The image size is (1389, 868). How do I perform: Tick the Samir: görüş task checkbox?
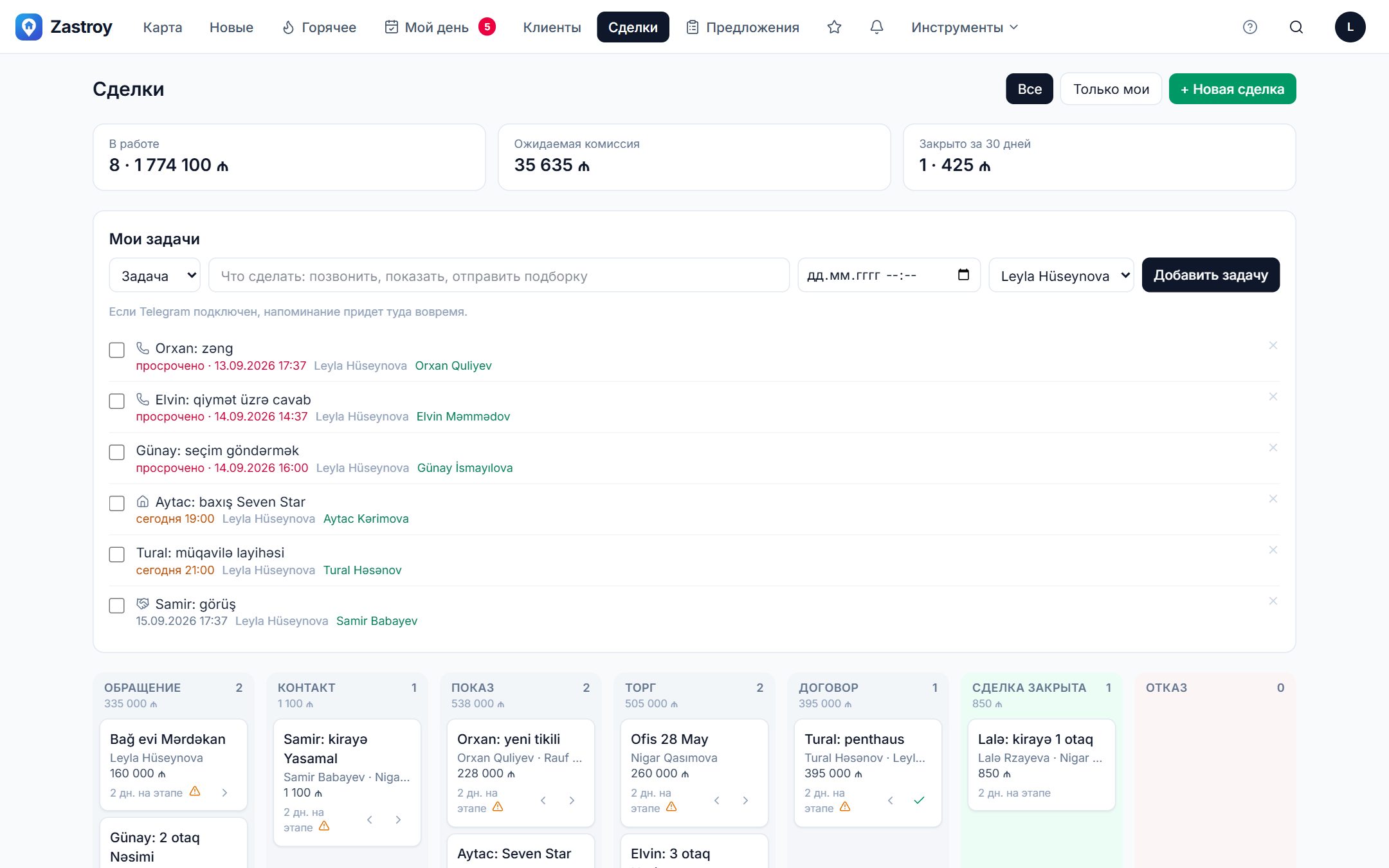116,606
